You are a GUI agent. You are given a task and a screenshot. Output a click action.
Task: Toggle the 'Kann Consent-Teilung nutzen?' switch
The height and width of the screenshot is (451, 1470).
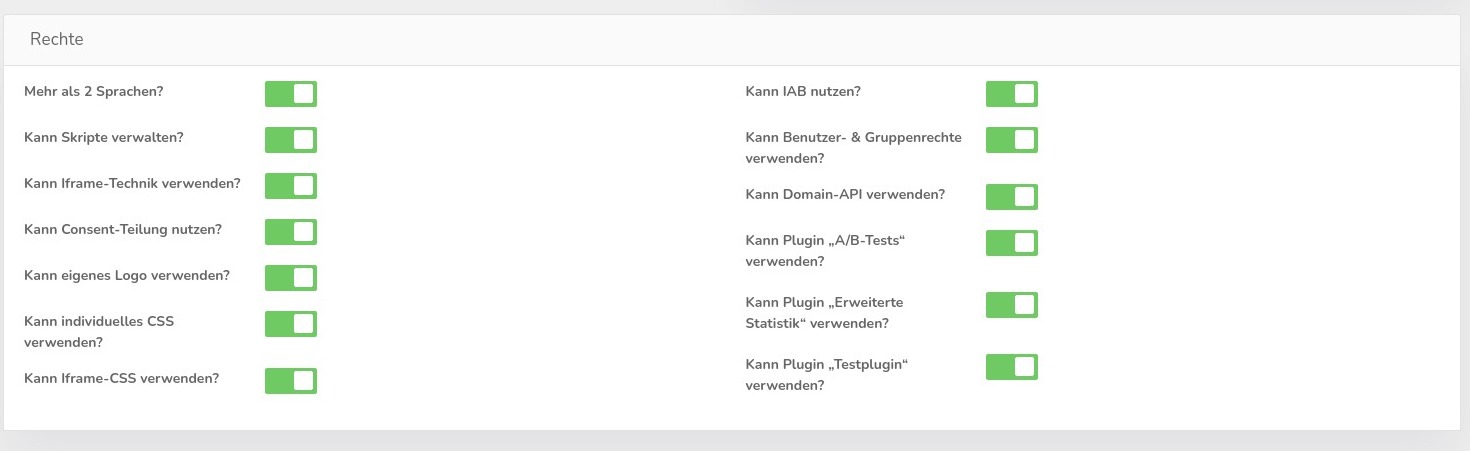tap(290, 232)
